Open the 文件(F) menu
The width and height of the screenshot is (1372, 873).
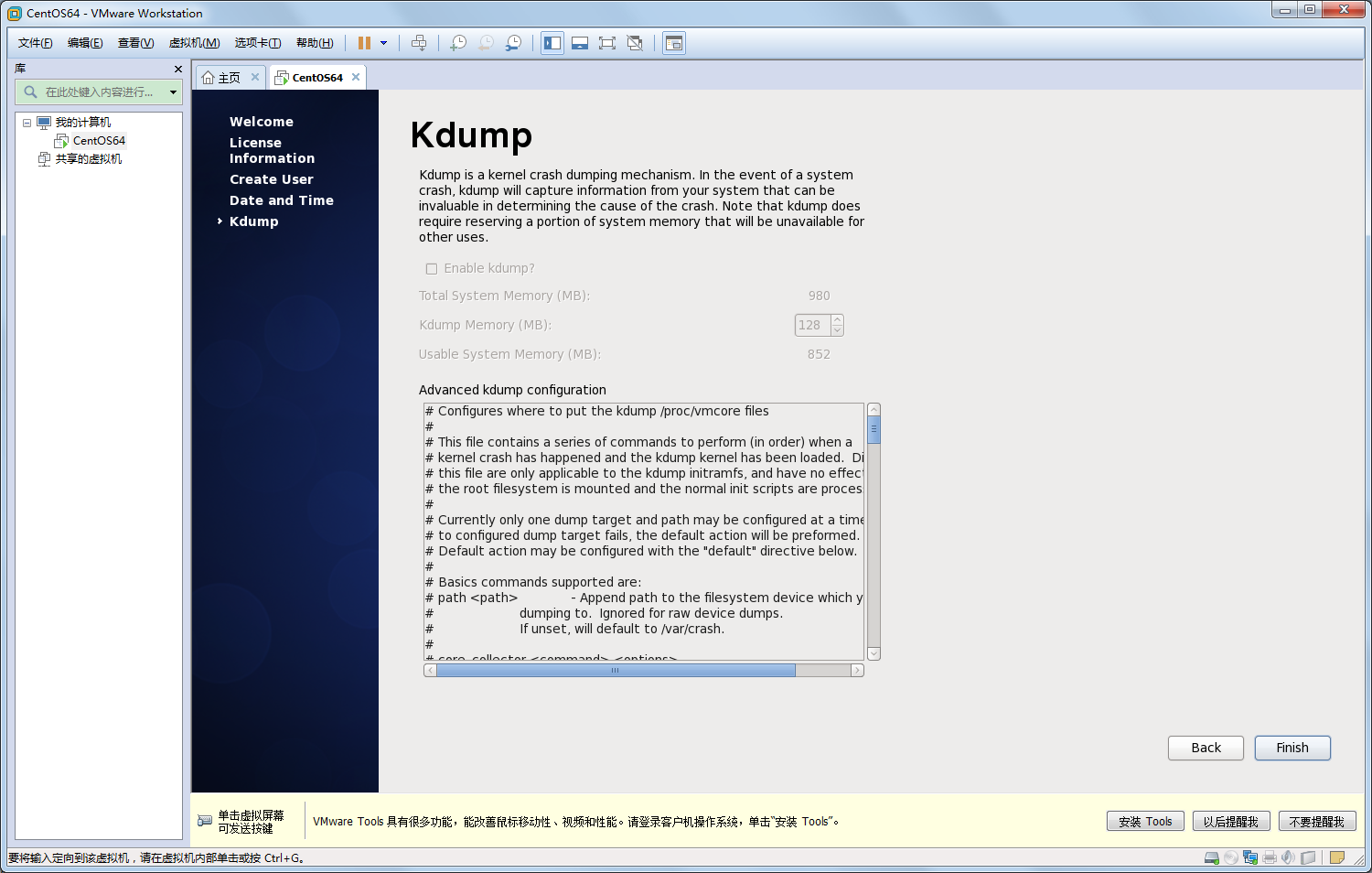pyautogui.click(x=35, y=43)
